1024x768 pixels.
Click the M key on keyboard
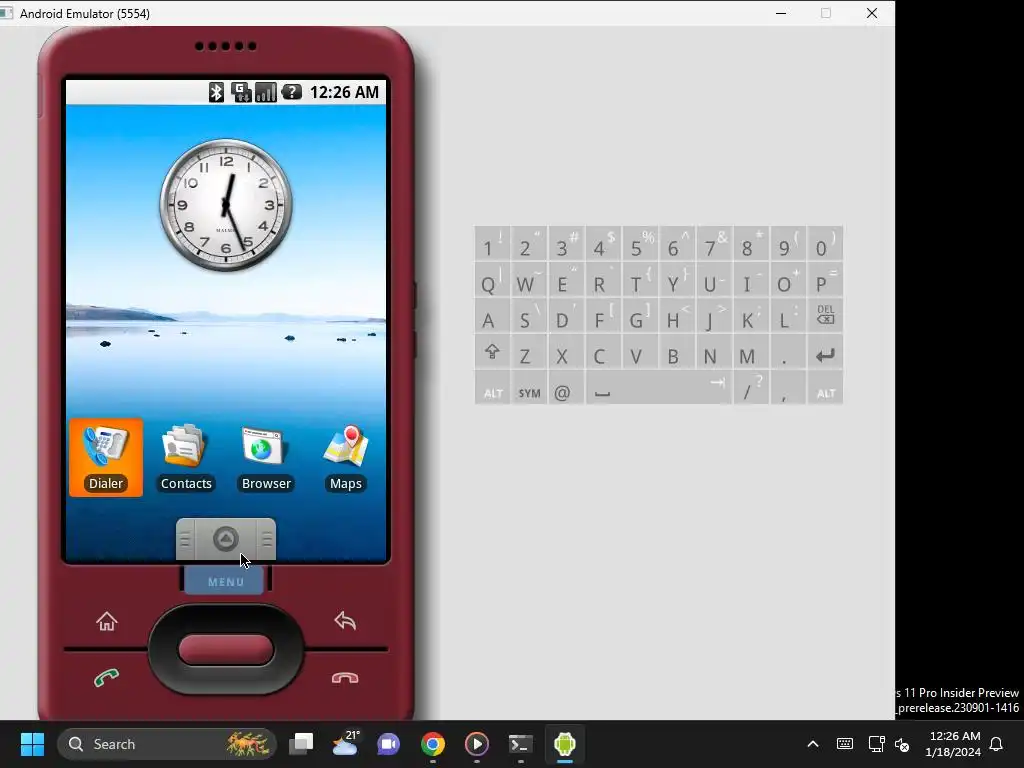[751, 352]
